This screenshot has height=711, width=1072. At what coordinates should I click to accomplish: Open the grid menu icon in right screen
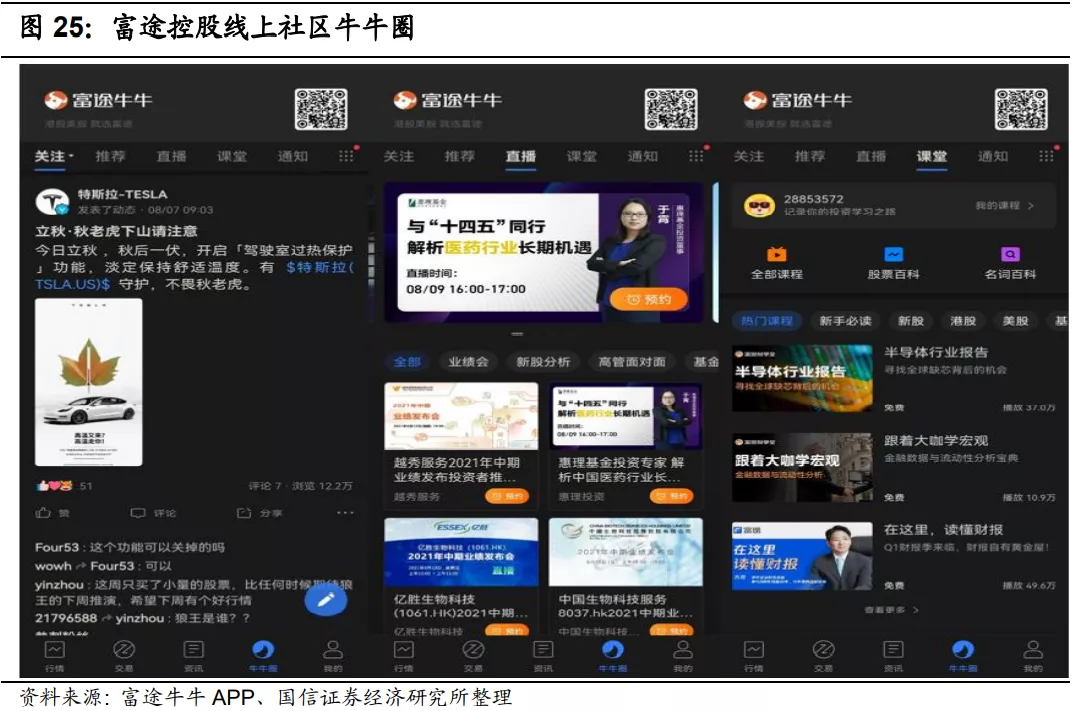point(1046,156)
